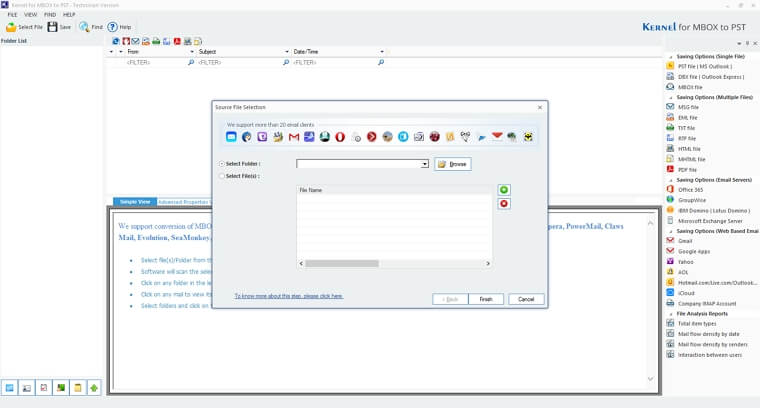
Task: Click the Opera Mail client icon
Action: (x=340, y=137)
